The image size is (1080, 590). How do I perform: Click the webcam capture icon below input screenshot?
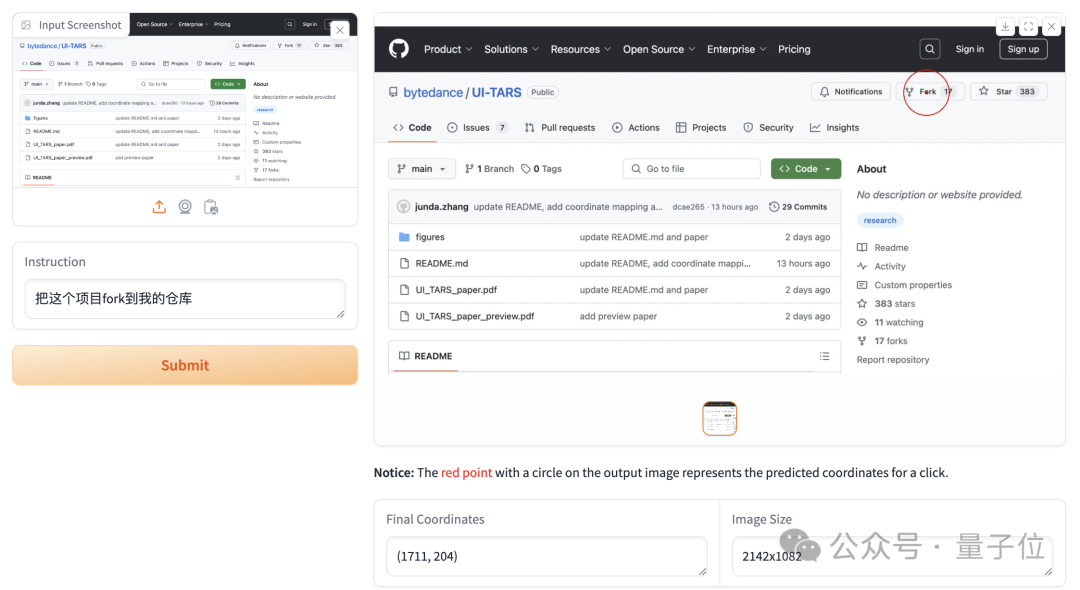[185, 207]
